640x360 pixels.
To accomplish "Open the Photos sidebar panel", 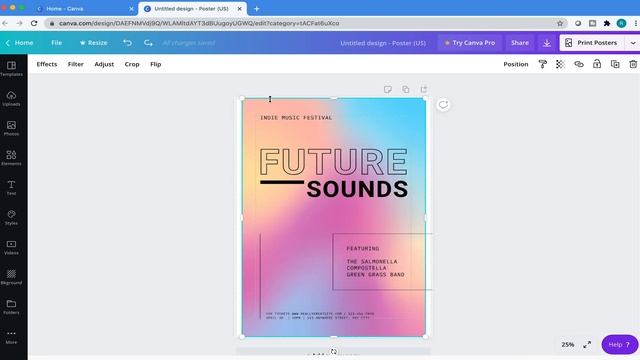I will 11,128.
